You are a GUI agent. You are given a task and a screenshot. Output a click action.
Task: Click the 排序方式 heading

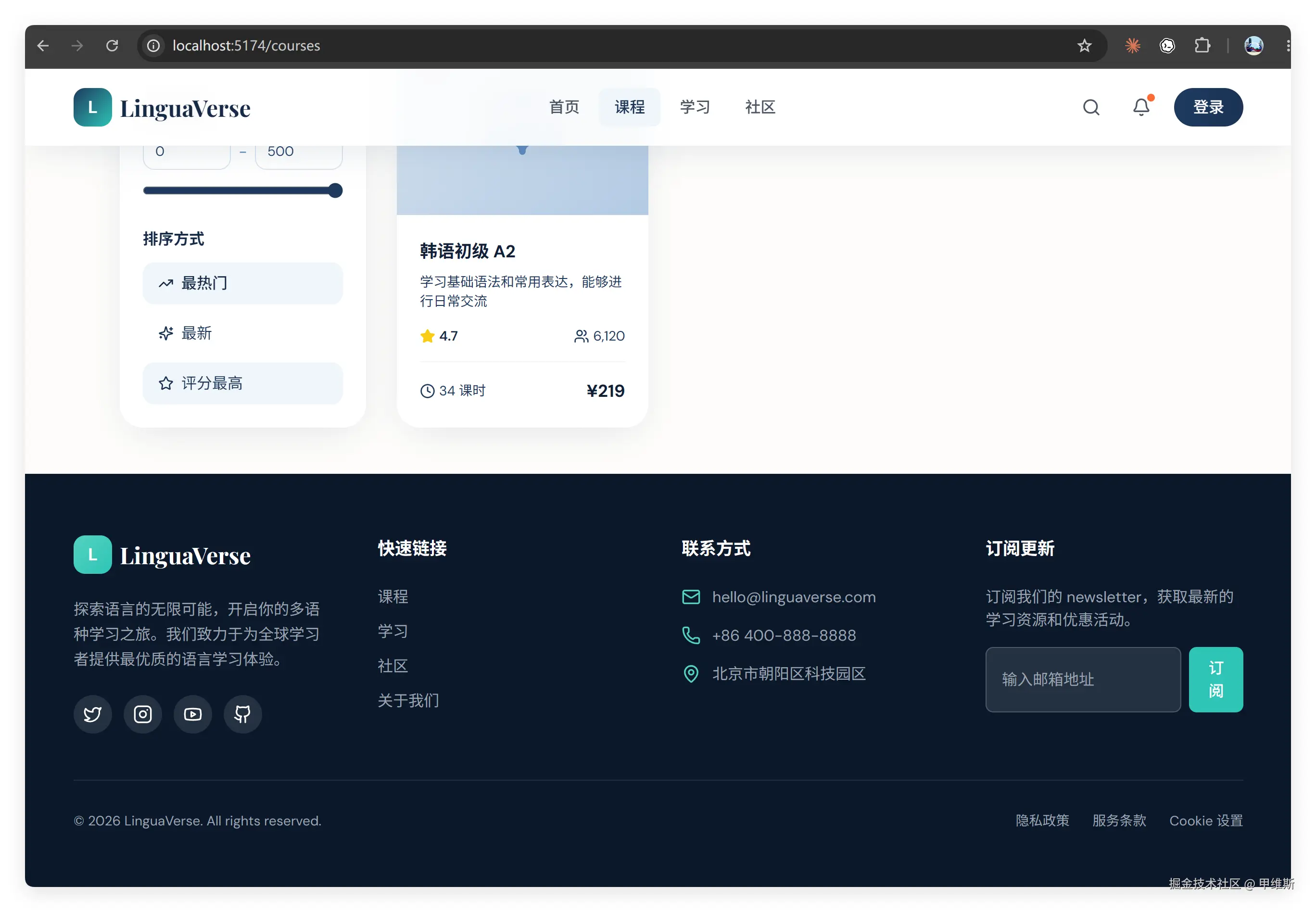tap(173, 239)
